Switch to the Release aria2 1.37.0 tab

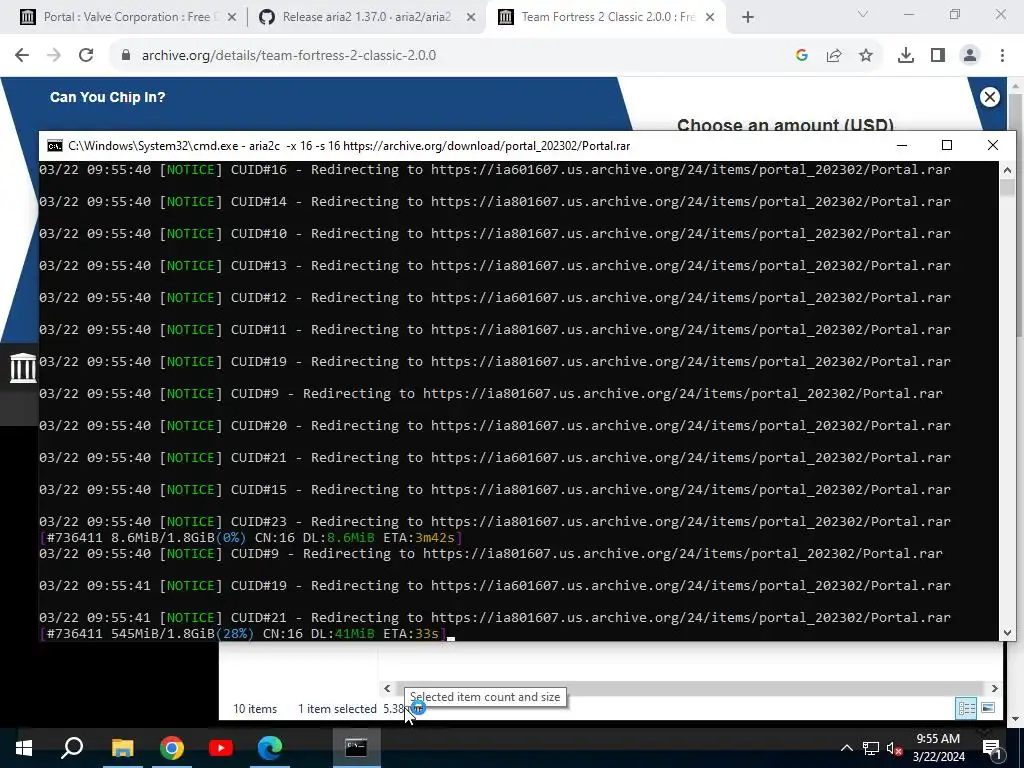click(366, 17)
